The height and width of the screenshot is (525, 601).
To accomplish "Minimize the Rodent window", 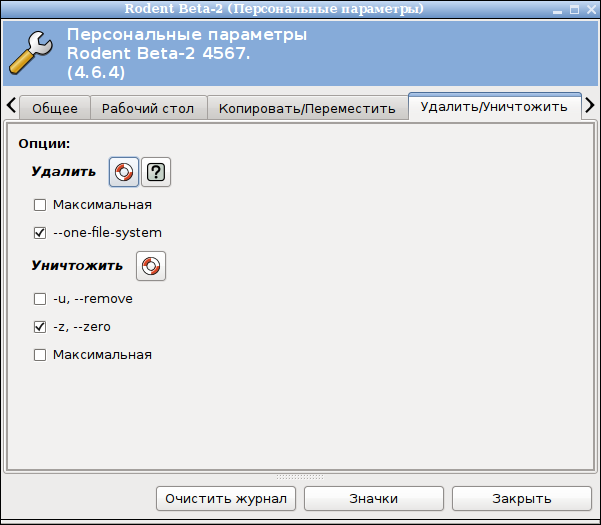I will click(558, 11).
